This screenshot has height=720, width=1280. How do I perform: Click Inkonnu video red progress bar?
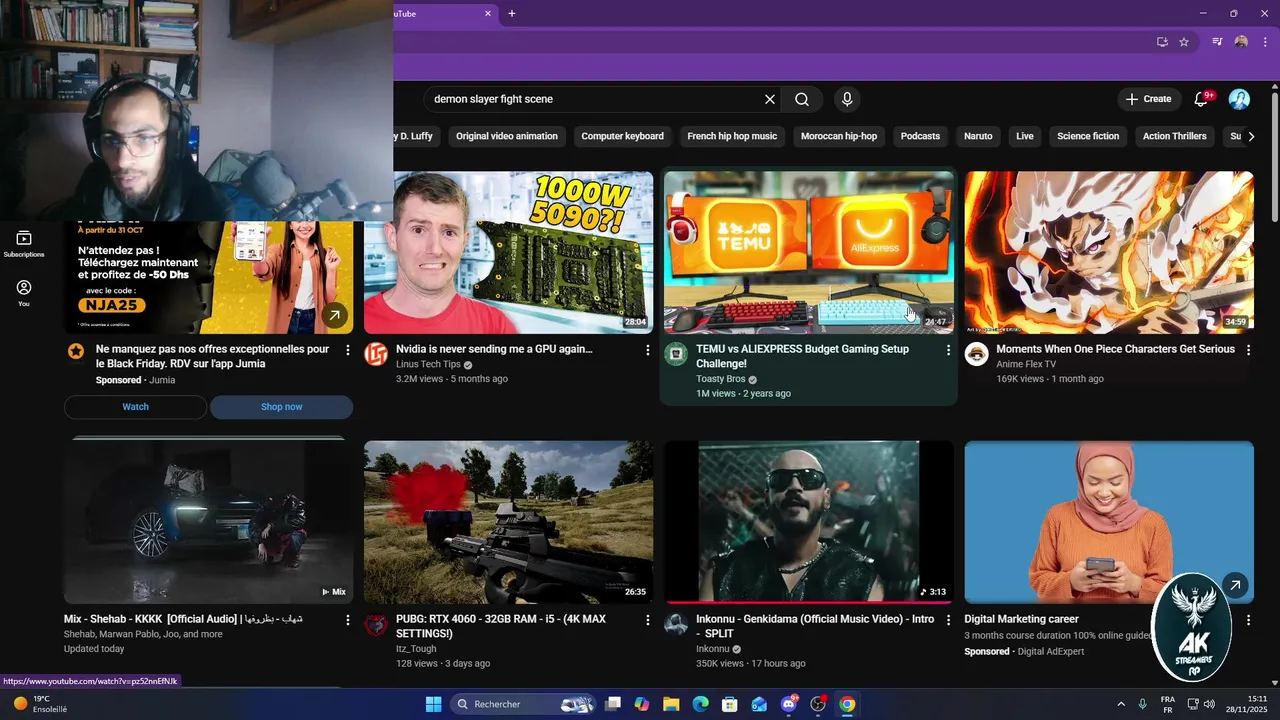pos(808,603)
